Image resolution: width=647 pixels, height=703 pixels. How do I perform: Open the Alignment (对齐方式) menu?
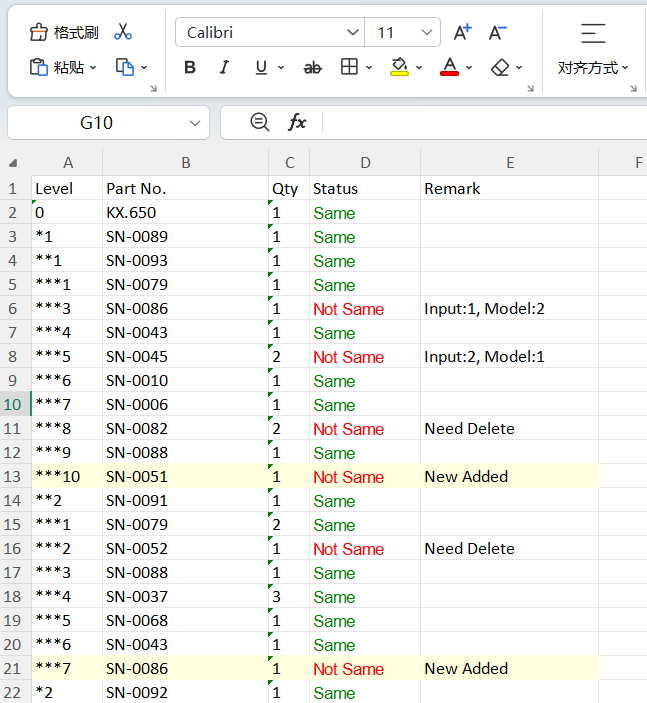592,68
